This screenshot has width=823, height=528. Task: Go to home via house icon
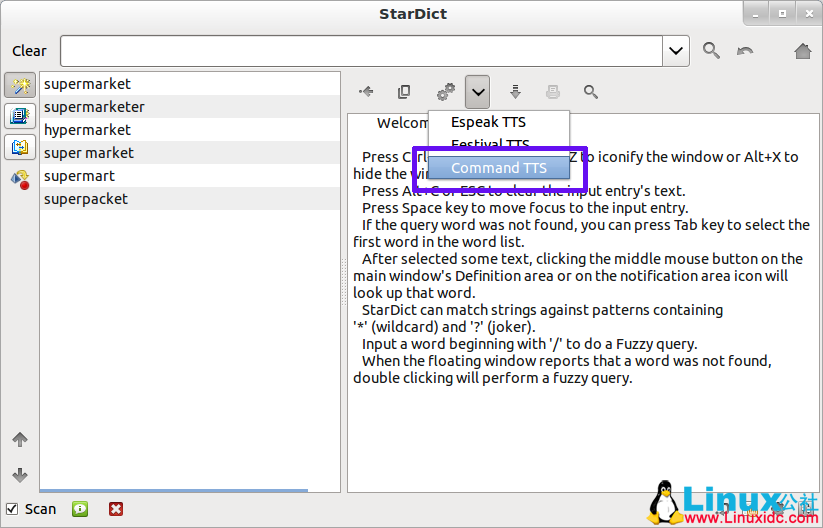803,51
